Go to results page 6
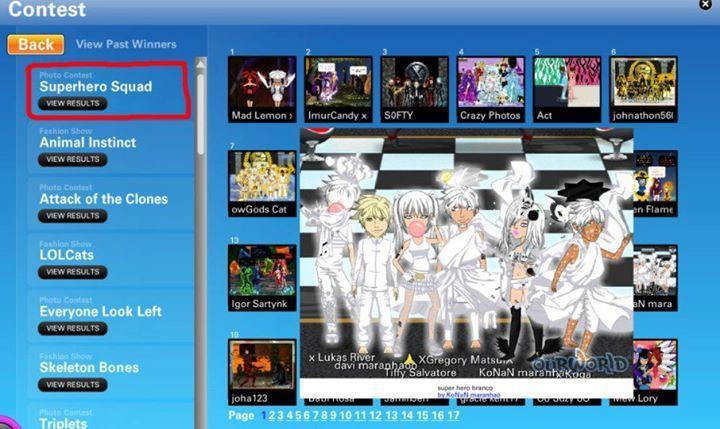This screenshot has height=429, width=720. tap(307, 416)
